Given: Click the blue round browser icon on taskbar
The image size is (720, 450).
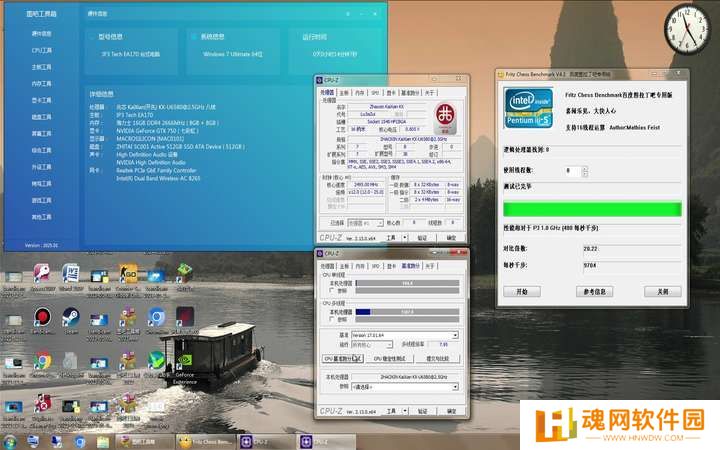Looking at the screenshot, I should point(80,442).
